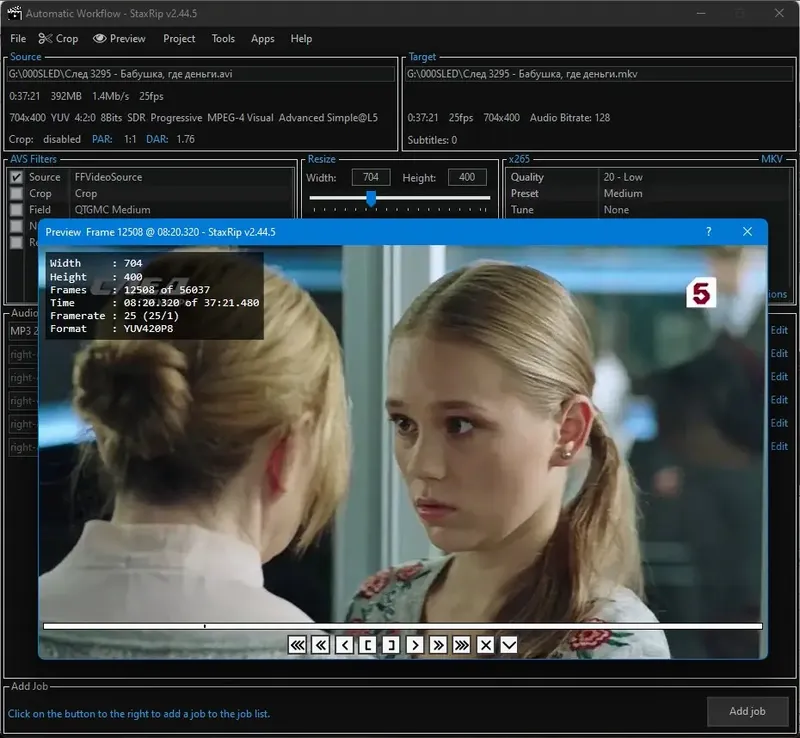800x738 pixels.
Task: Jump far forward with triple-right arrow button
Action: point(462,645)
